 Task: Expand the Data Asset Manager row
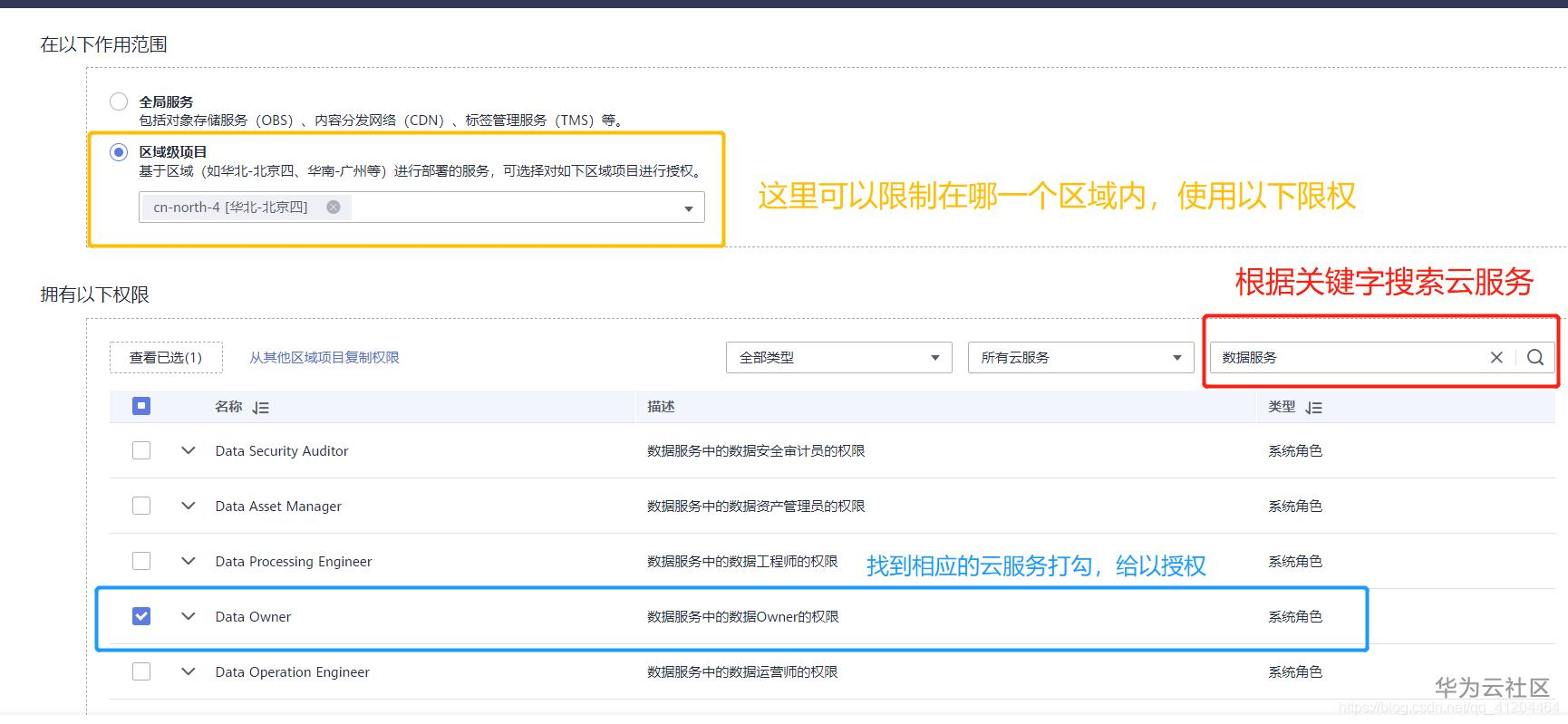click(189, 506)
